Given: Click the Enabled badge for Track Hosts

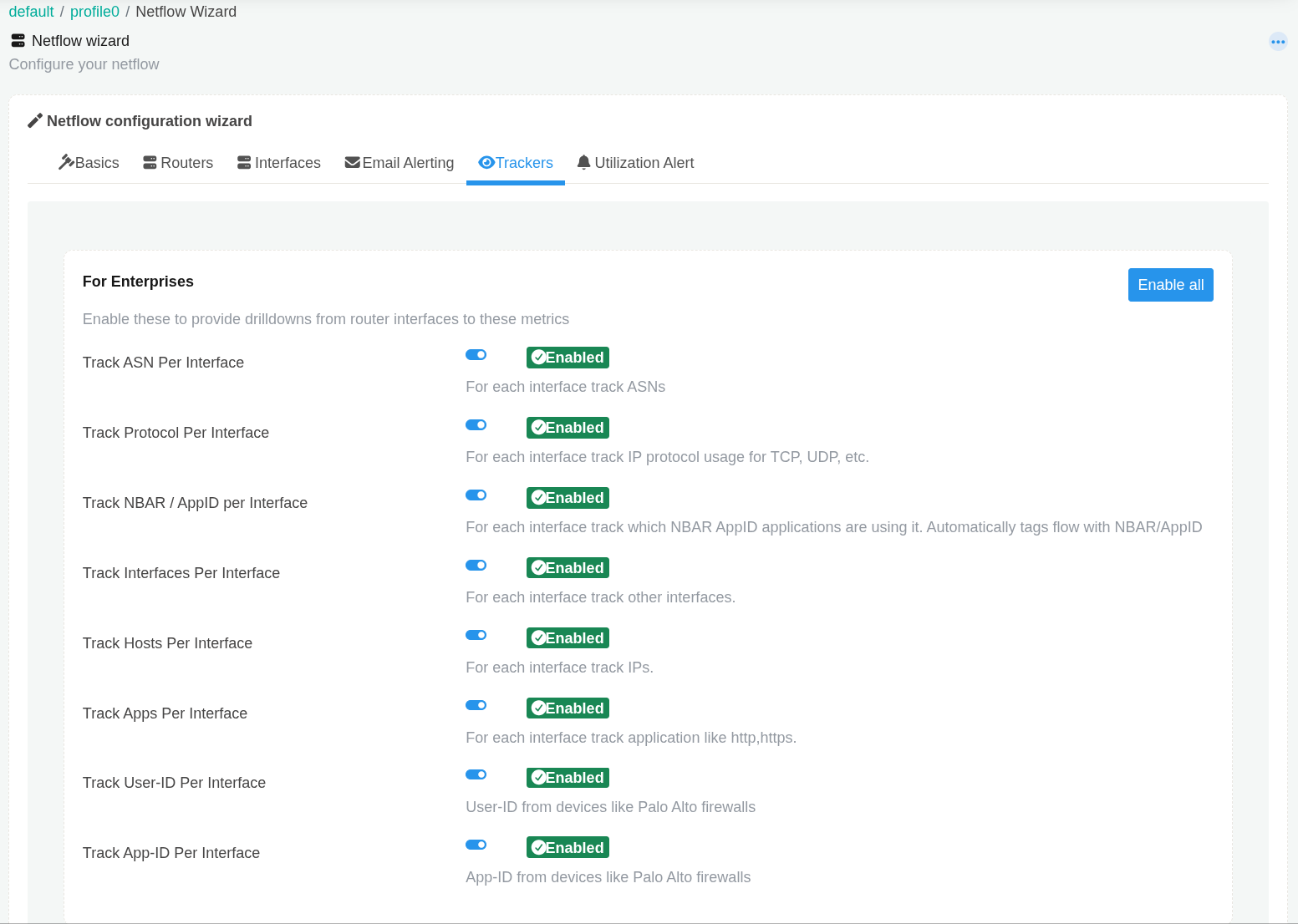Looking at the screenshot, I should coord(568,638).
